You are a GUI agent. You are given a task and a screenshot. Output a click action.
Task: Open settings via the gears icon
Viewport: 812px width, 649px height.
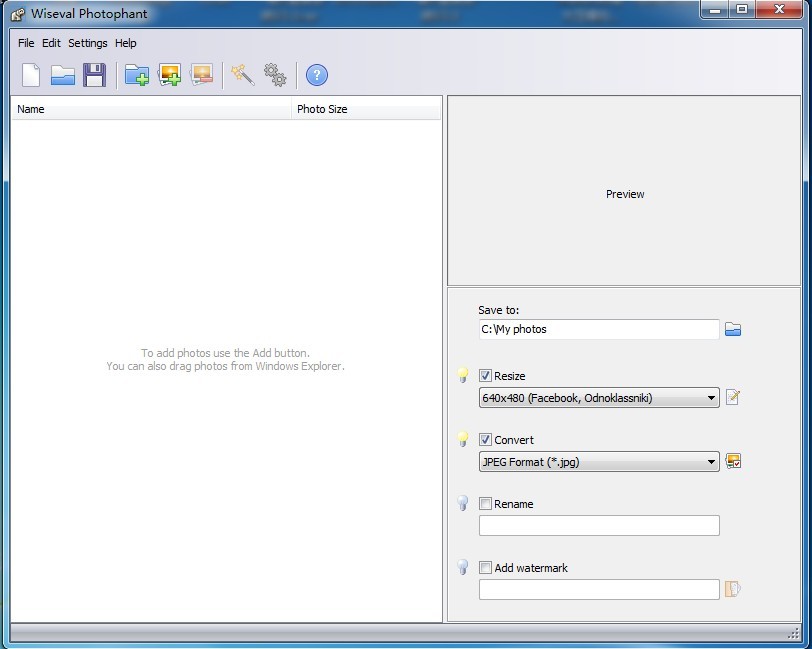click(275, 75)
